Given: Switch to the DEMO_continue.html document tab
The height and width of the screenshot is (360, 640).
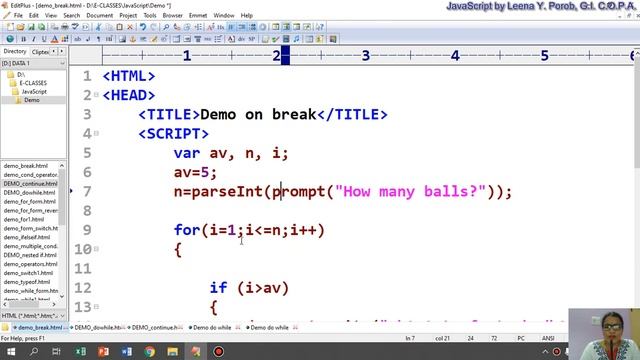Looking at the screenshot, I should coord(155,328).
